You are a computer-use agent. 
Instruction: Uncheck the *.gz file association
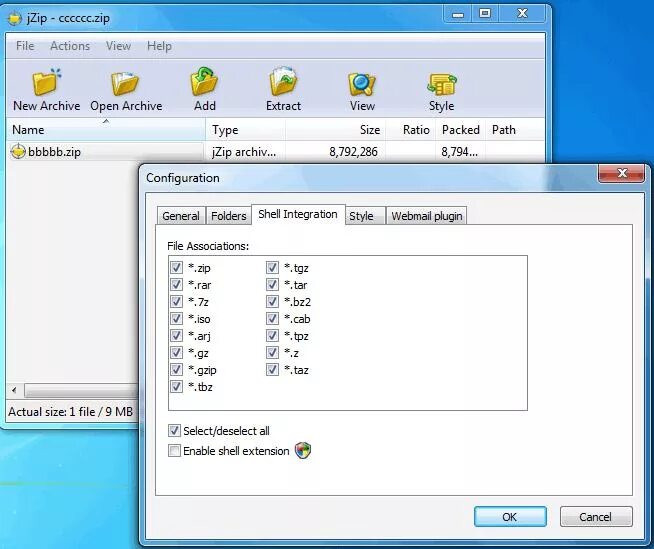tap(176, 353)
